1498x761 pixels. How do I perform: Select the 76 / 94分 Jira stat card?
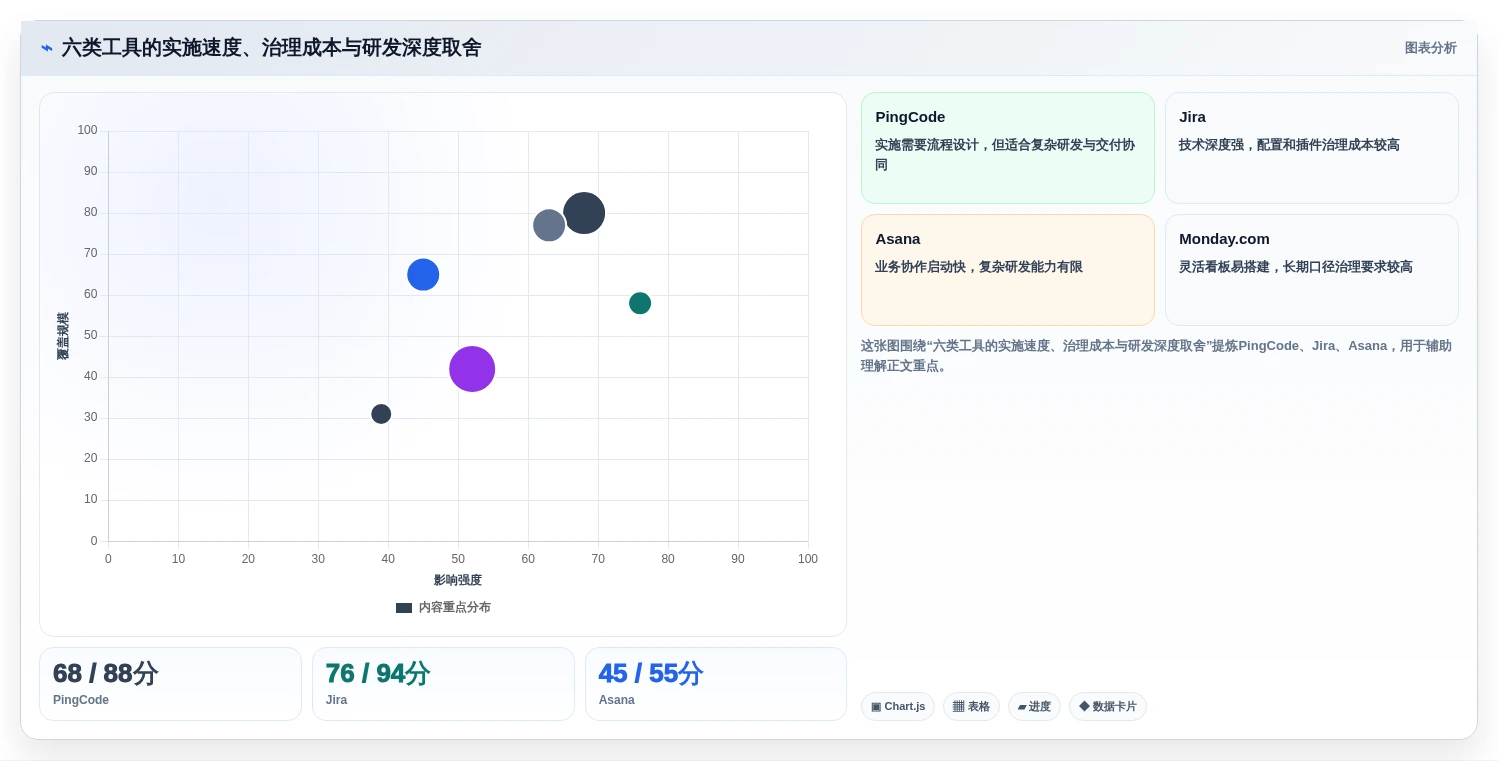(x=443, y=684)
